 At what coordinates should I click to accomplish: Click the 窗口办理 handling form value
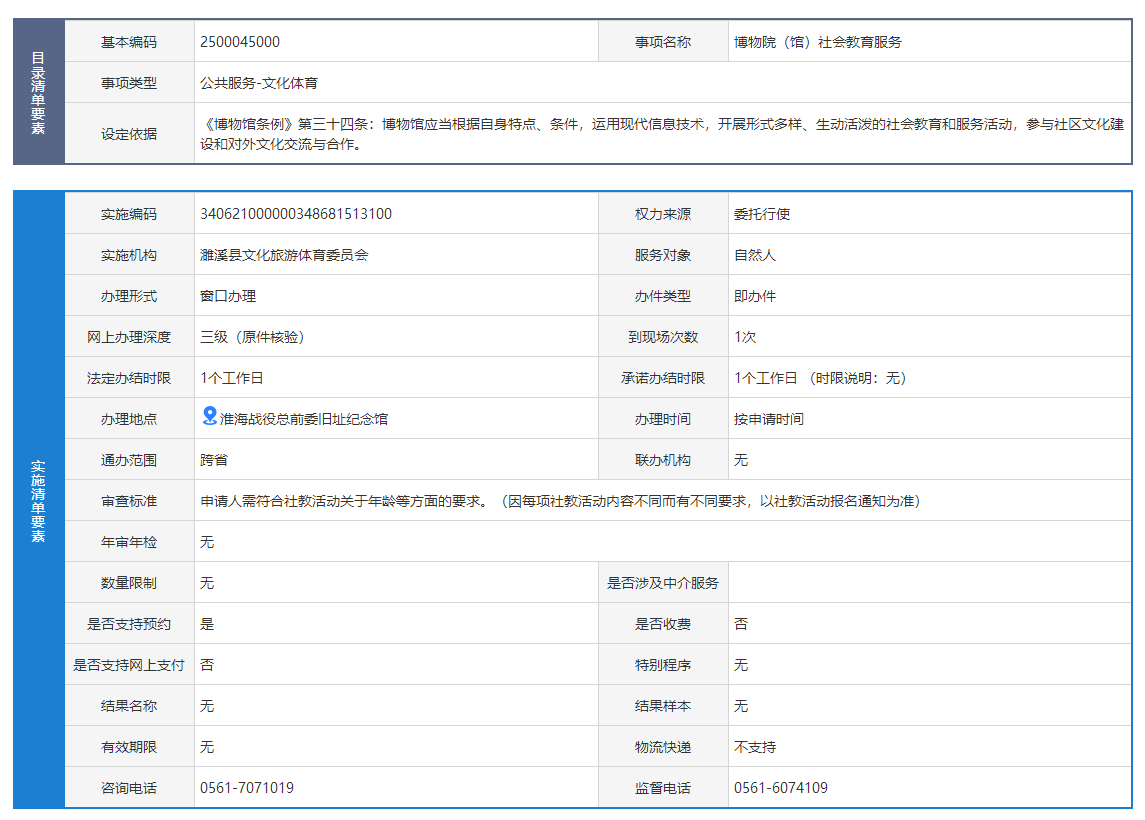point(229,296)
